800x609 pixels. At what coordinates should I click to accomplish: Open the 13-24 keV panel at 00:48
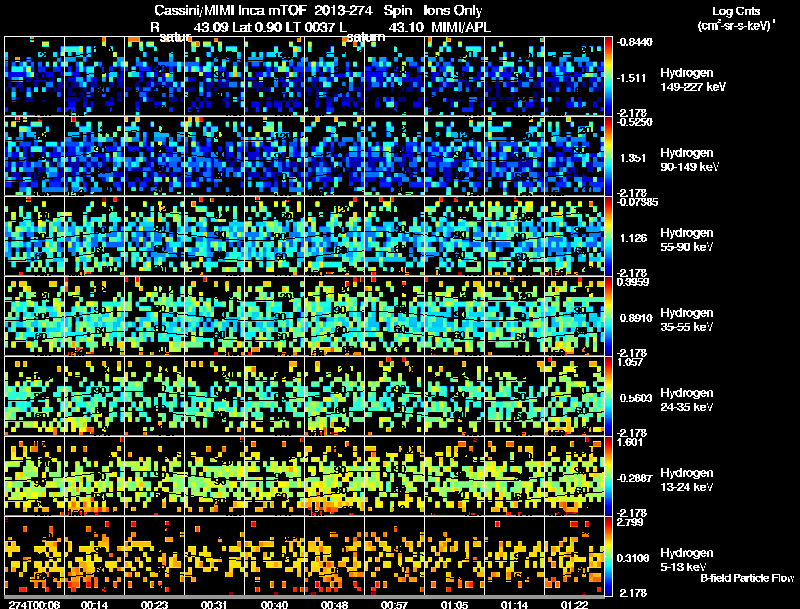point(335,476)
